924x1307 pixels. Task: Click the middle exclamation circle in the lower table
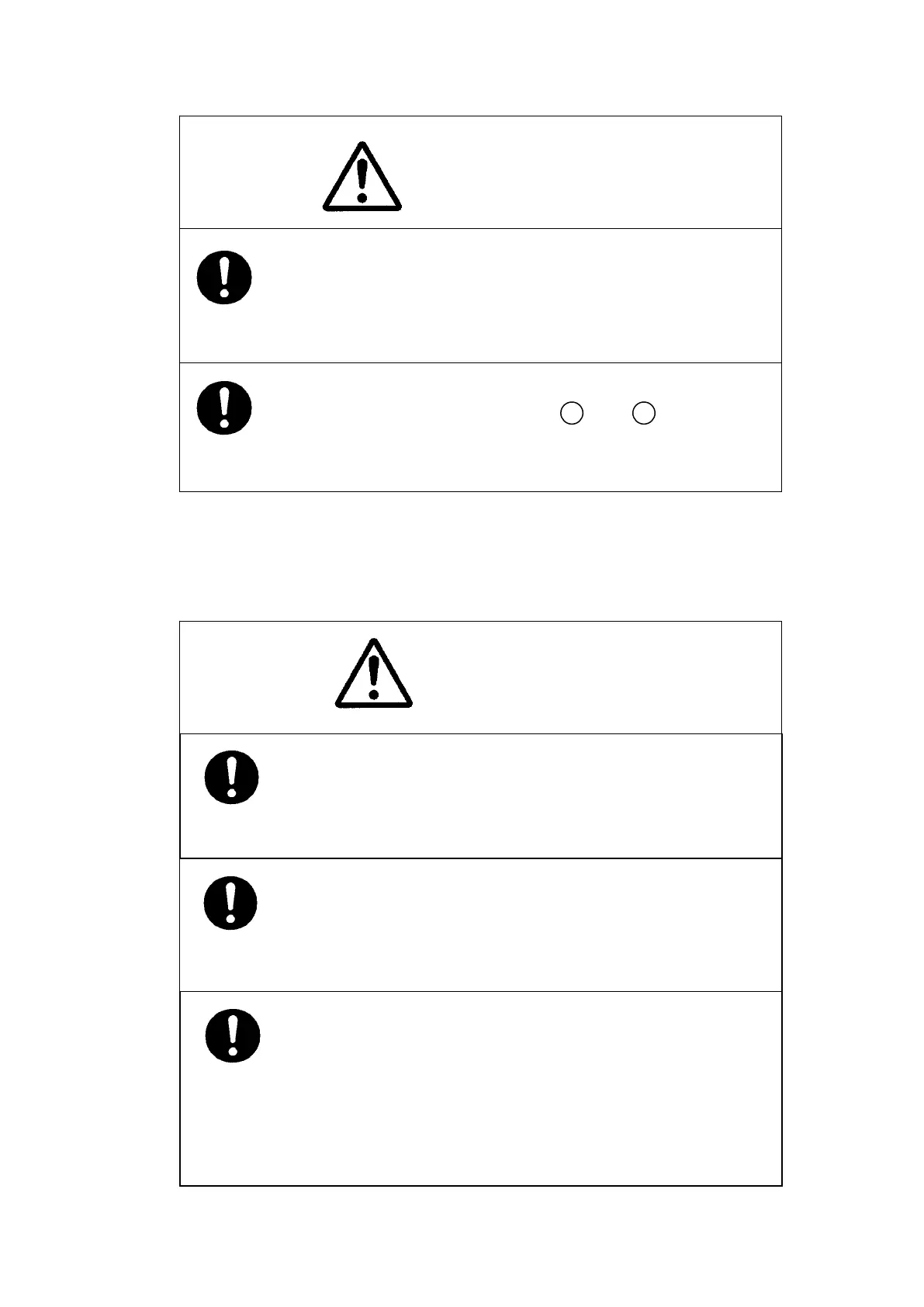[x=230, y=903]
